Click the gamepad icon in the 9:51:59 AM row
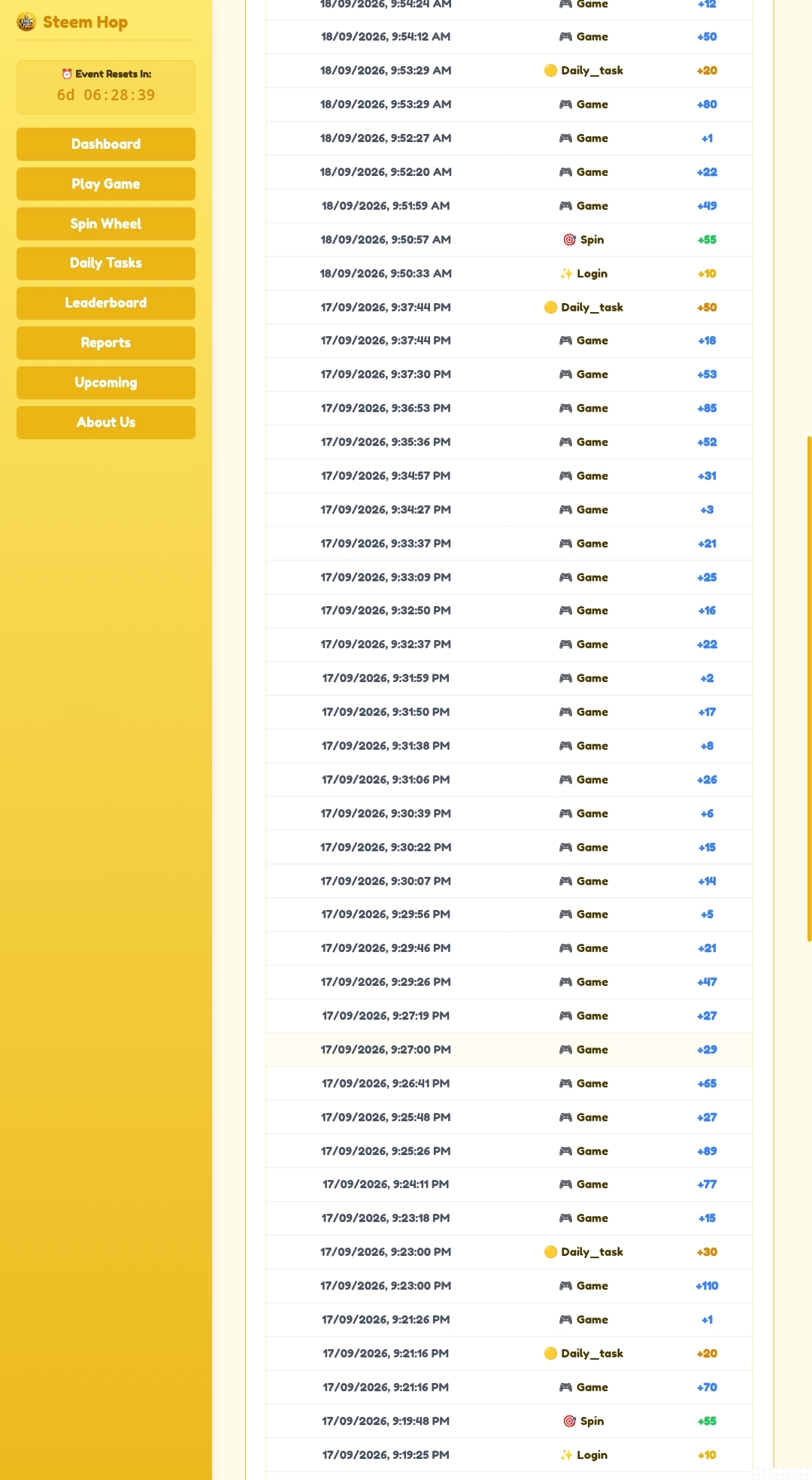 (565, 205)
